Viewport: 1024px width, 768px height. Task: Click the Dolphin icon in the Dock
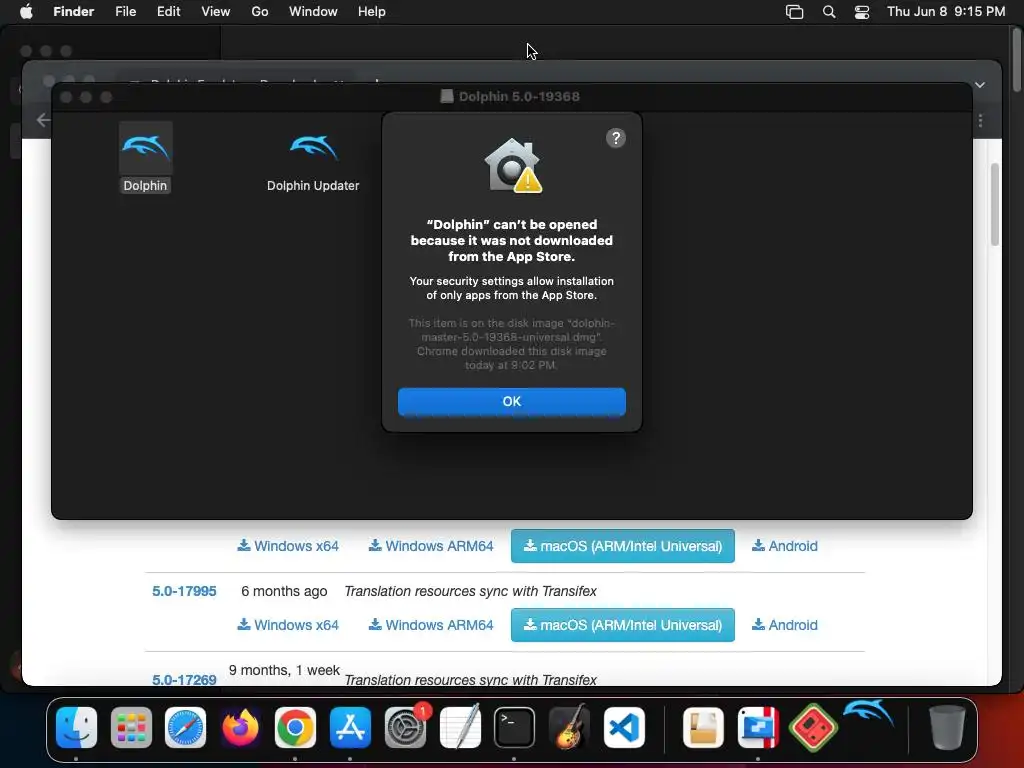(869, 713)
